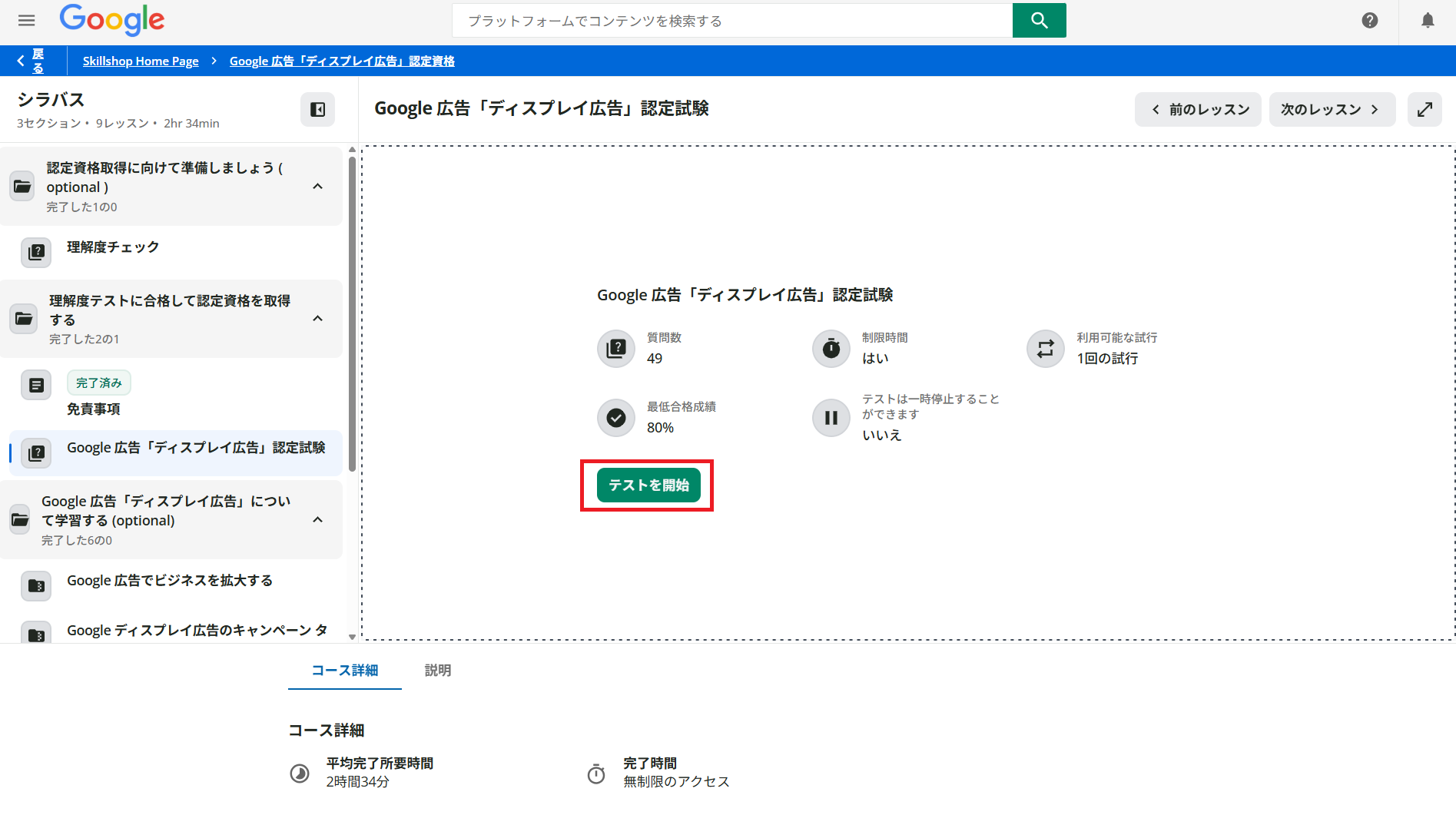
Task: Click the first section folder icon
Action: (23, 187)
